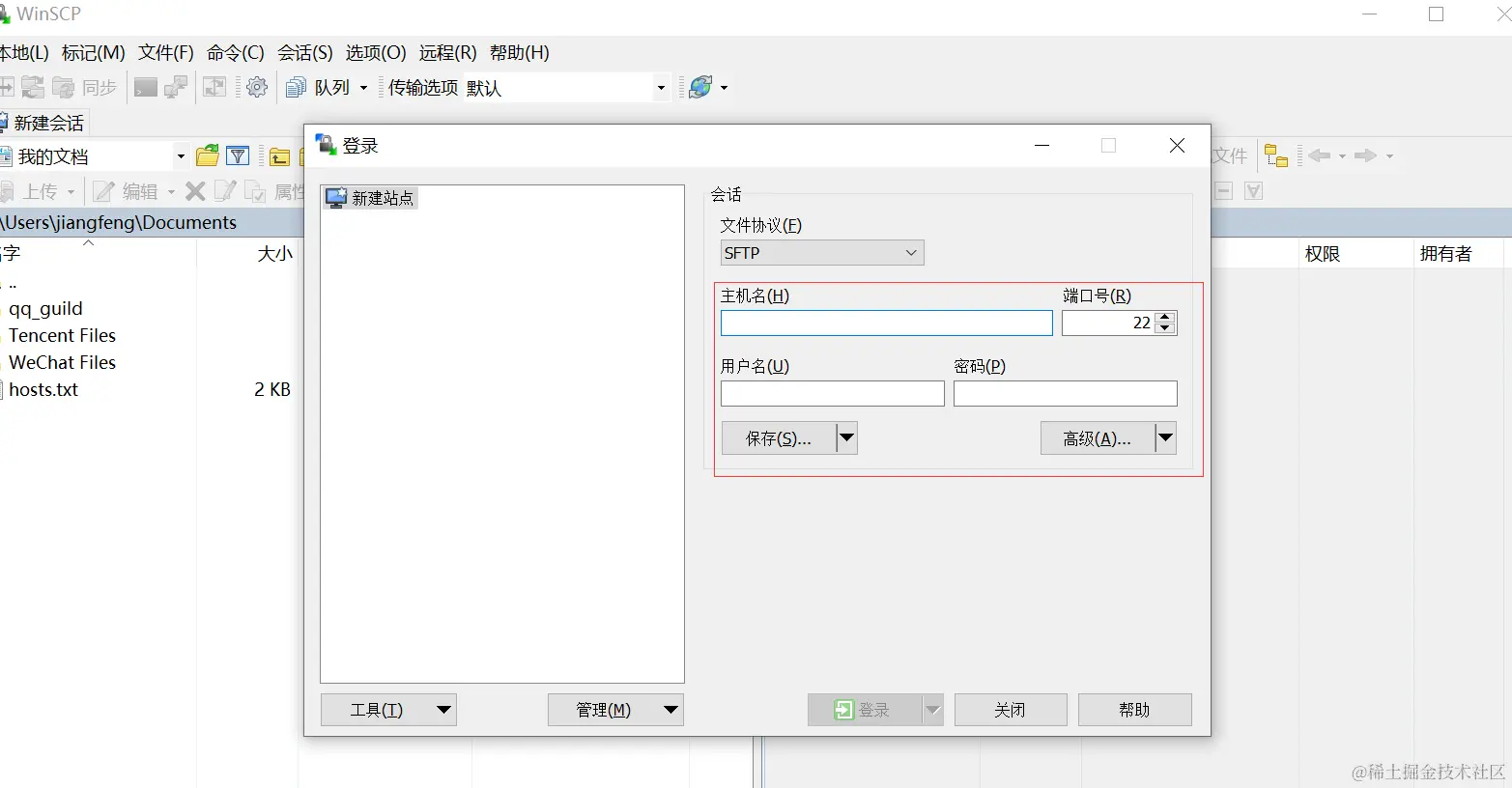1512x788 pixels.
Task: Click the 新建会话 tab icon
Action: point(4,123)
